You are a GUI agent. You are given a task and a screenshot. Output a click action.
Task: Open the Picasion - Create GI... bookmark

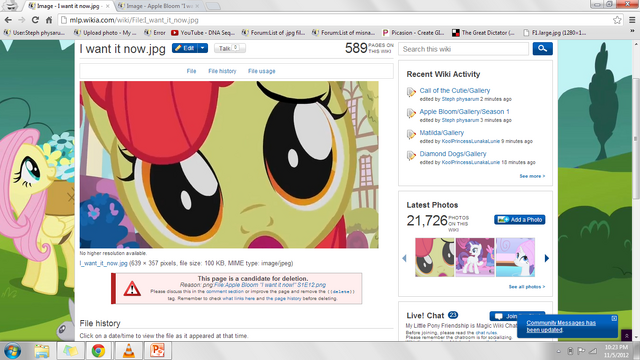(413, 32)
